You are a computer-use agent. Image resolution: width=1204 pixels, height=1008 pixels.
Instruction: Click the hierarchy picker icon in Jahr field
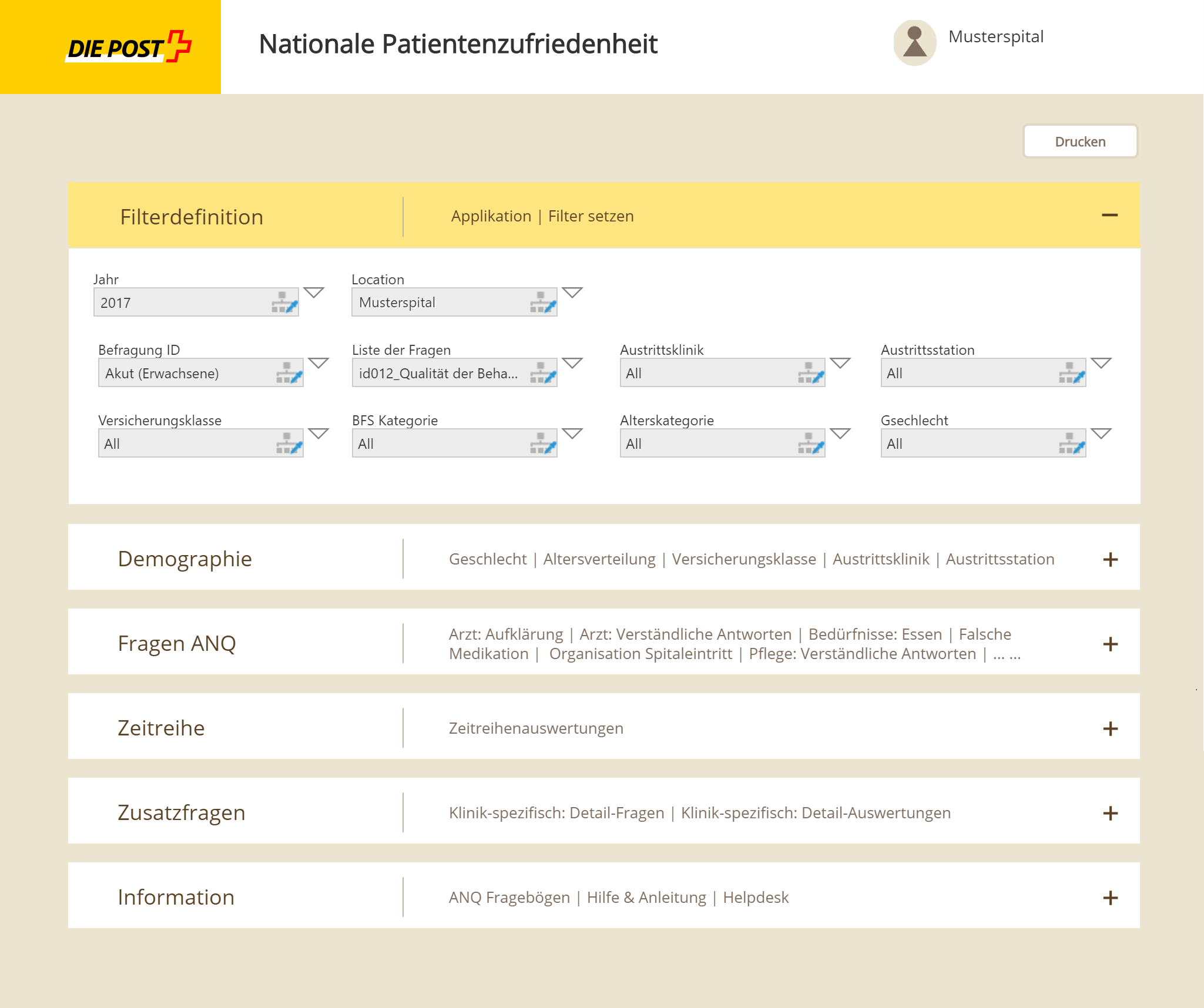click(284, 303)
